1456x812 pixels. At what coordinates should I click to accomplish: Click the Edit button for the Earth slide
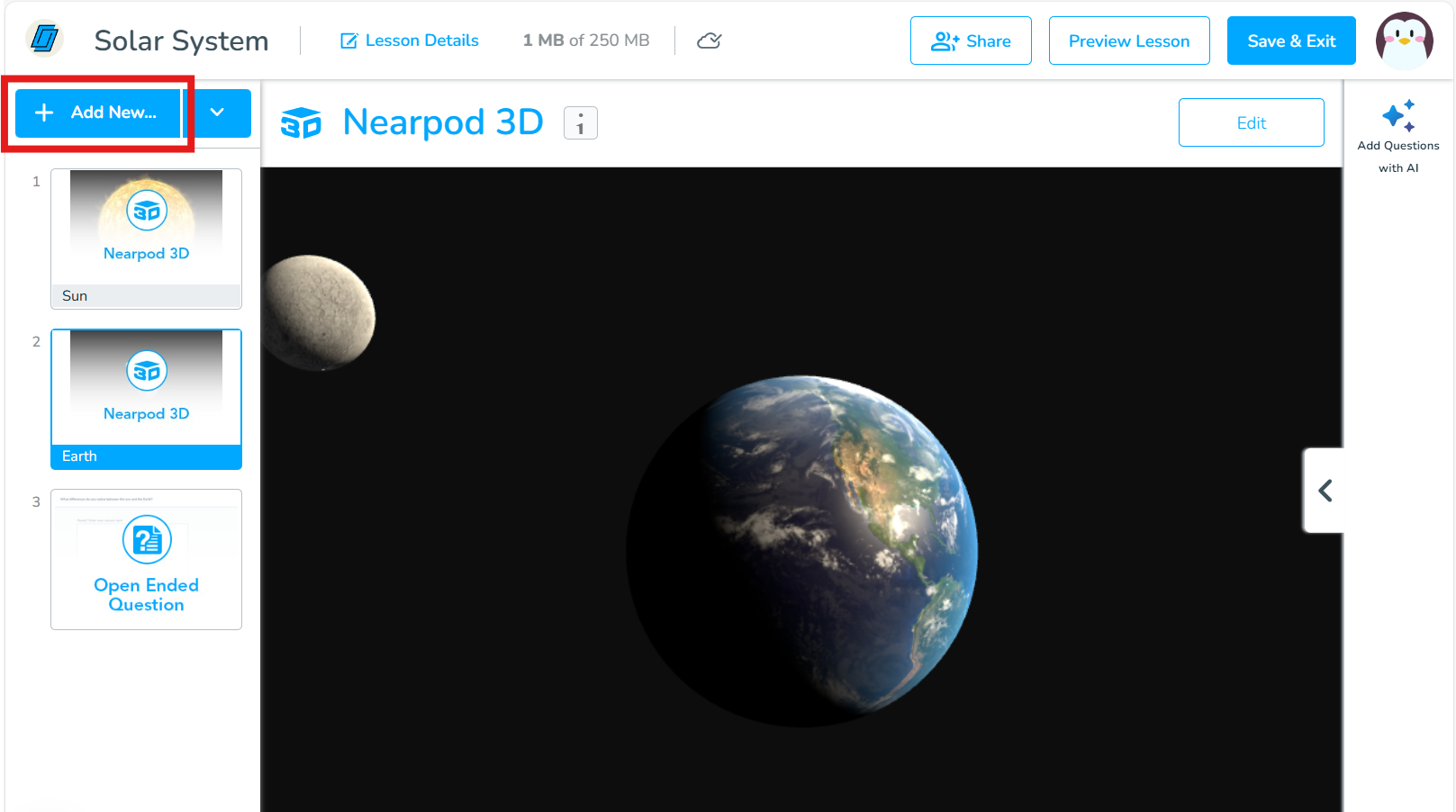pyautogui.click(x=1251, y=122)
